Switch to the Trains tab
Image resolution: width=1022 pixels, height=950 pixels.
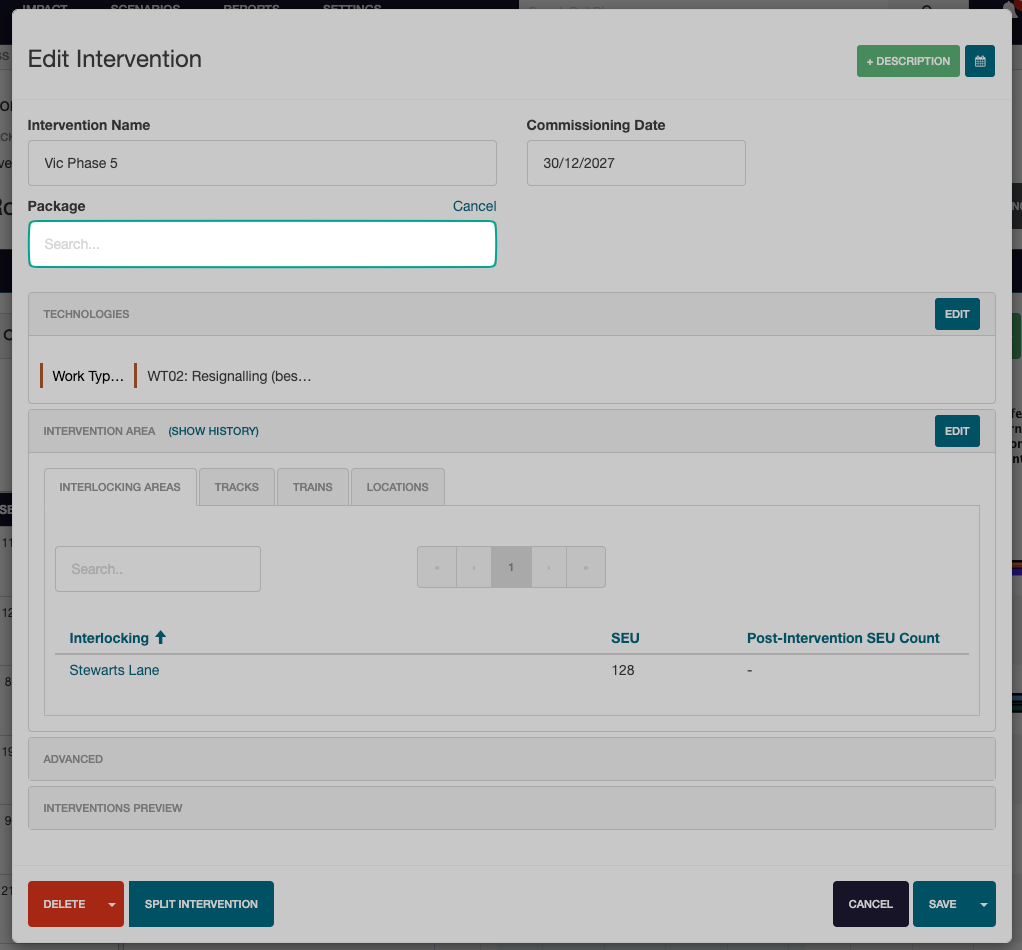(x=313, y=487)
